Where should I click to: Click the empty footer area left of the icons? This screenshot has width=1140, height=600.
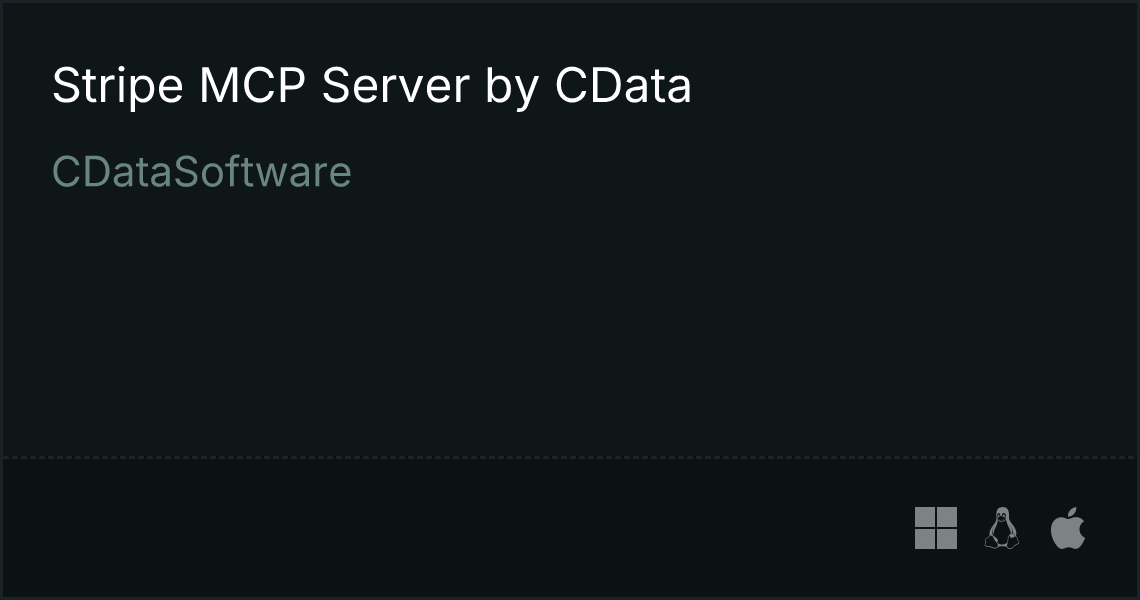[451, 529]
